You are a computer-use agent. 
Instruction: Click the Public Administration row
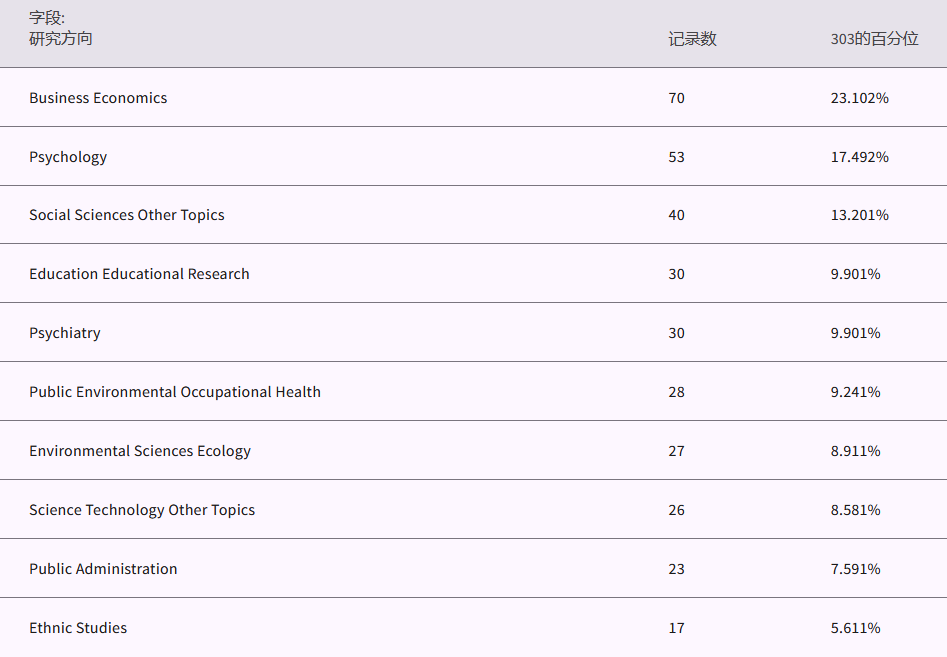pyautogui.click(x=103, y=569)
